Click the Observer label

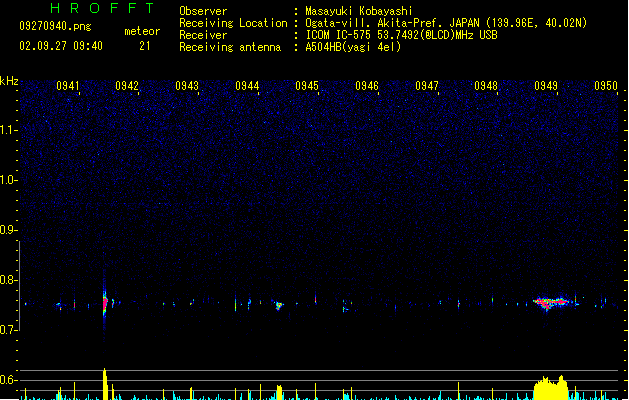[203, 11]
